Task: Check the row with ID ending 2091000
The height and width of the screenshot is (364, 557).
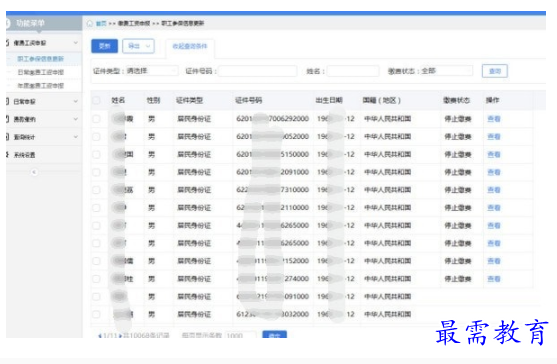Action: coord(96,172)
